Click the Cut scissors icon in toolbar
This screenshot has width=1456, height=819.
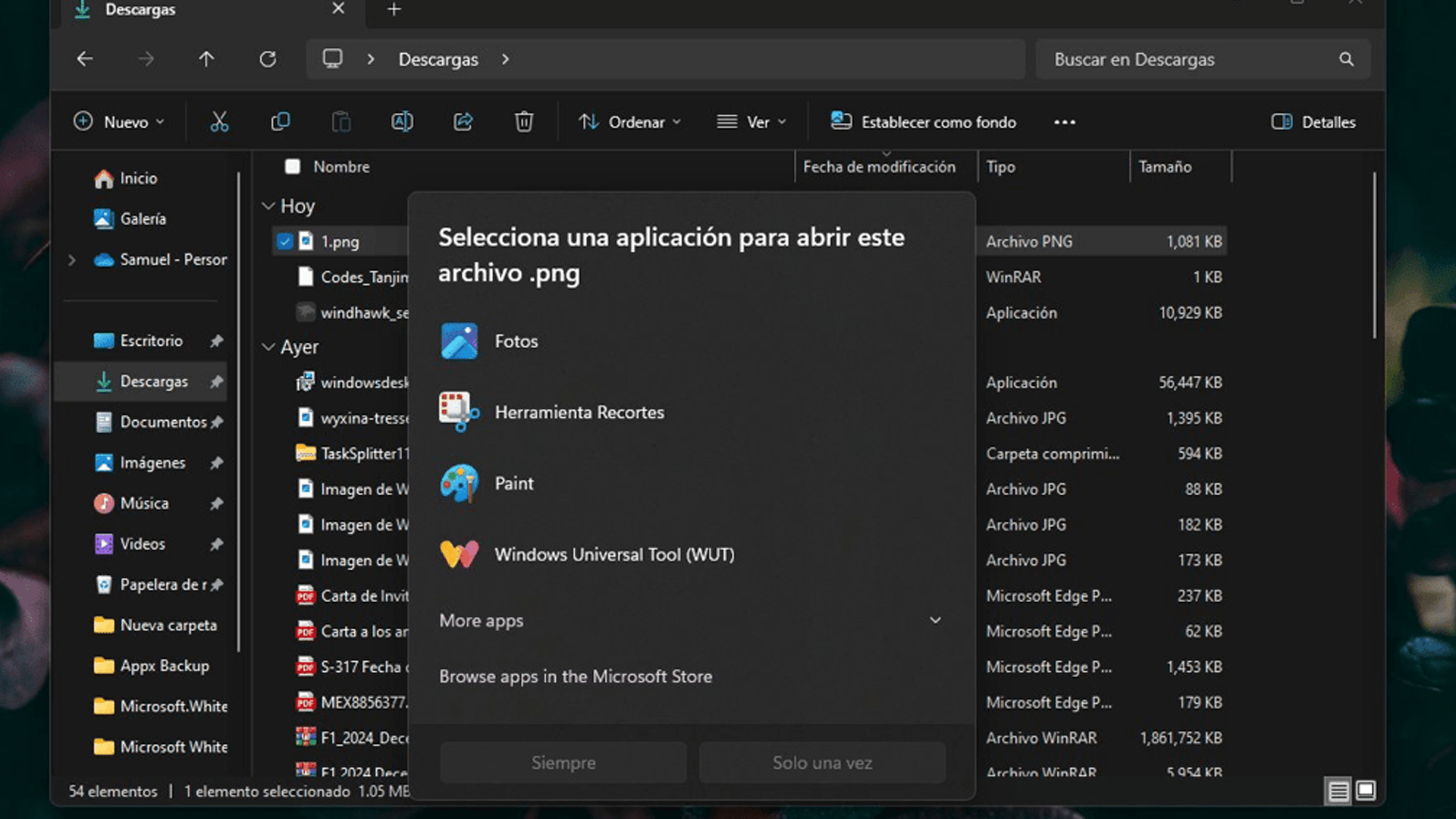(x=219, y=121)
